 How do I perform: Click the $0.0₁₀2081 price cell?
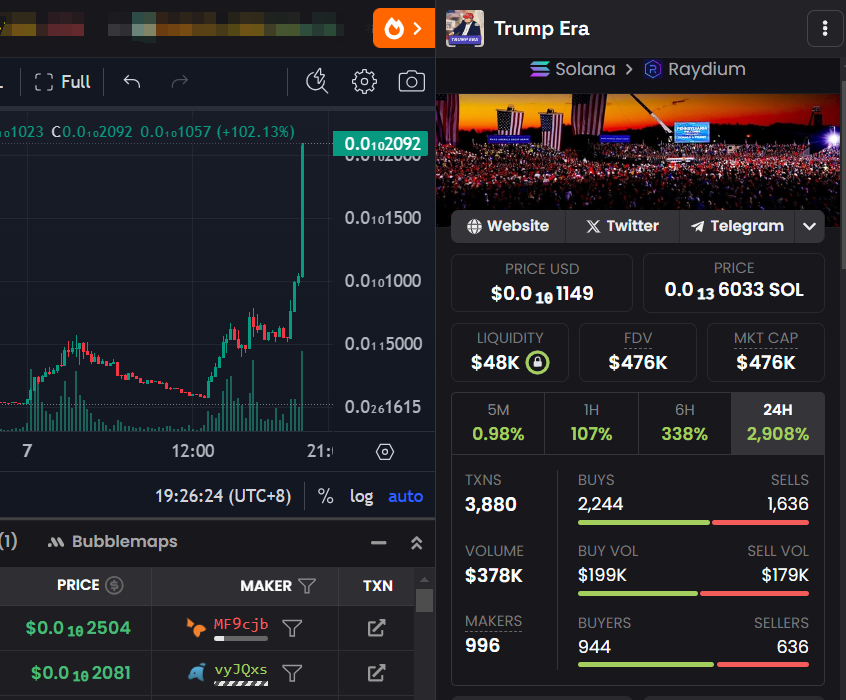pyautogui.click(x=81, y=673)
